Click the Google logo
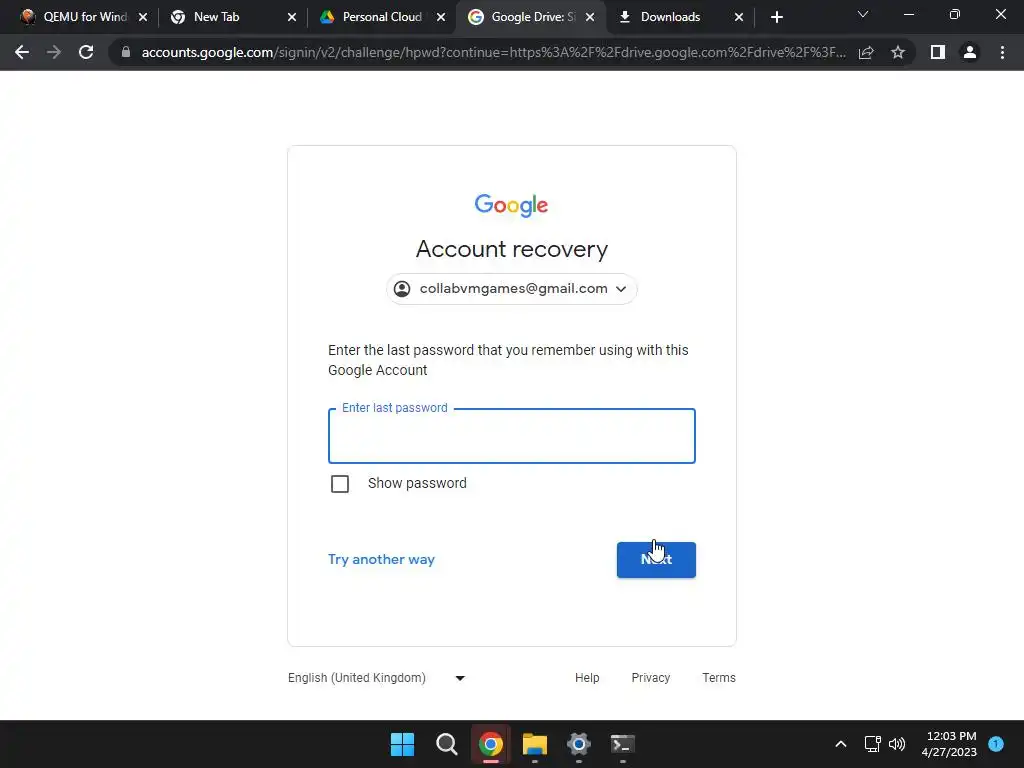This screenshot has height=768, width=1024. click(x=511, y=205)
